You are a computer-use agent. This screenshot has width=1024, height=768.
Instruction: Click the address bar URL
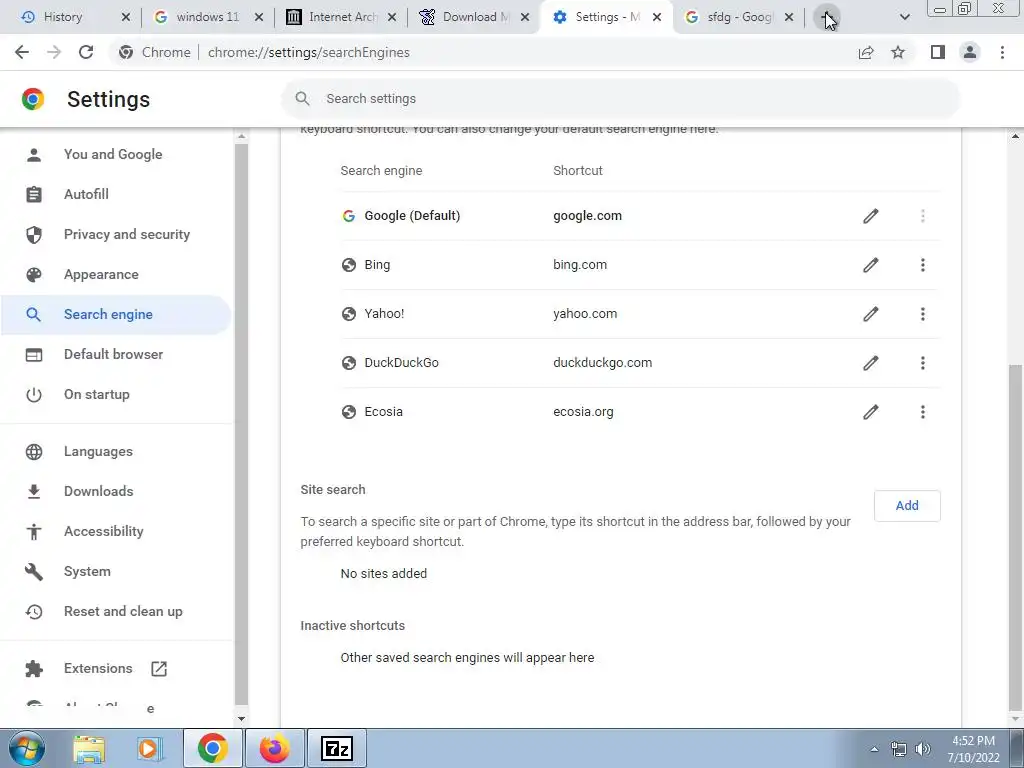[309, 52]
